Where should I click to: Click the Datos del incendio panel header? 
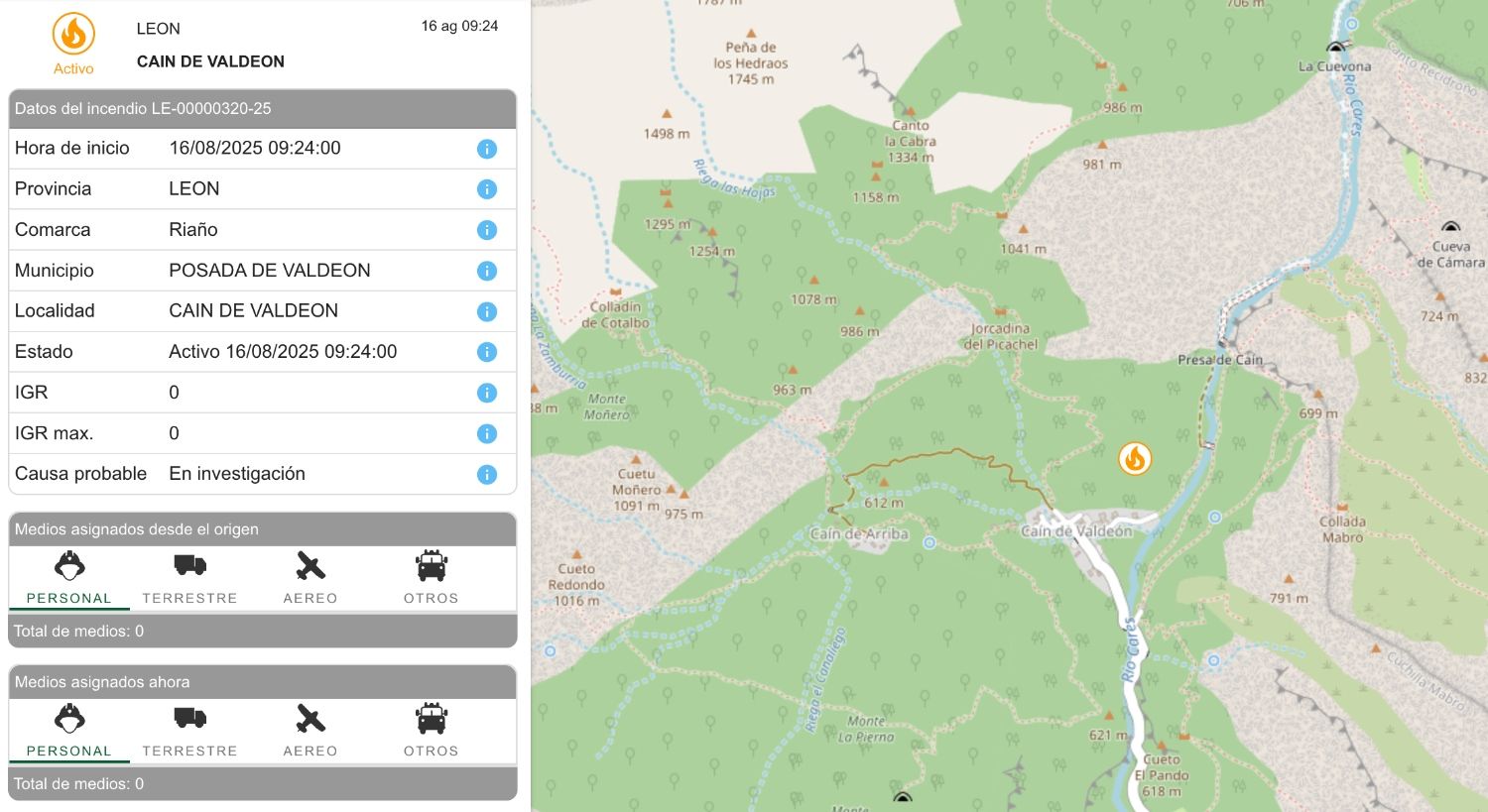[x=262, y=109]
